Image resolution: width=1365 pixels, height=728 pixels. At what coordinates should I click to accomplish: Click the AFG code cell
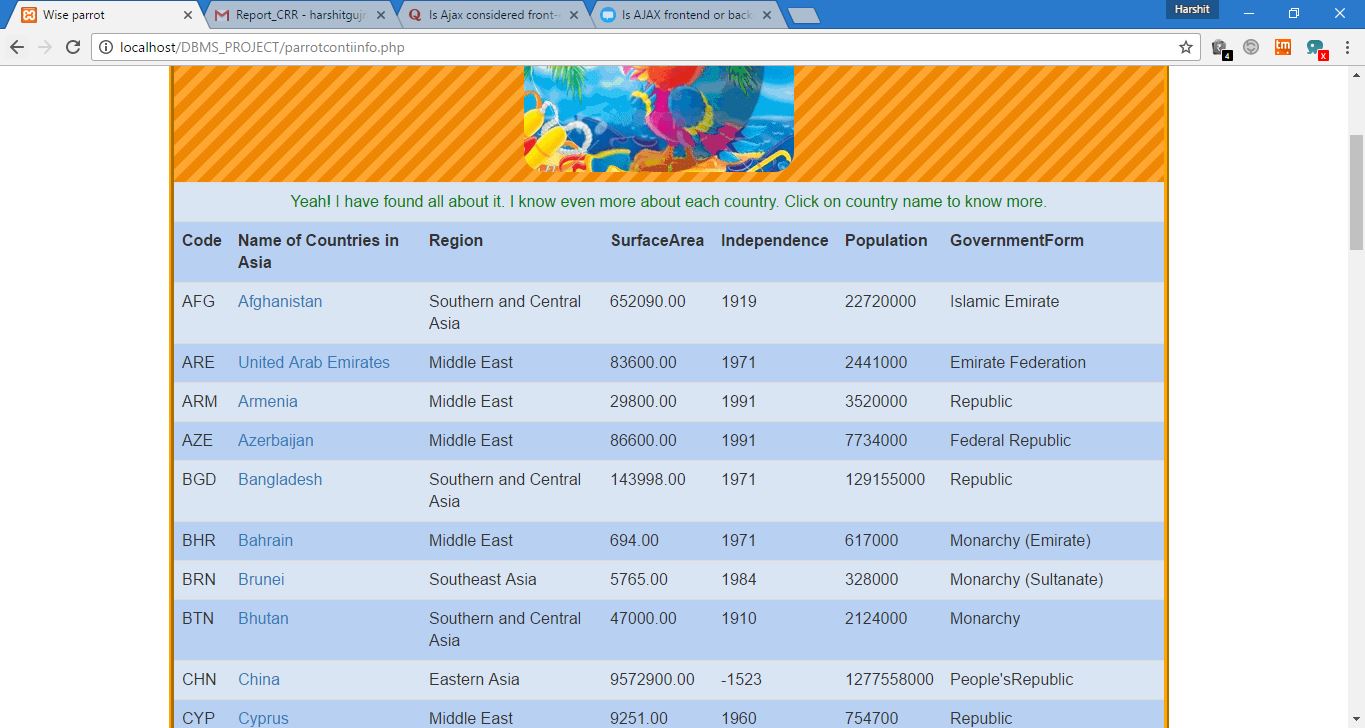[x=198, y=301]
